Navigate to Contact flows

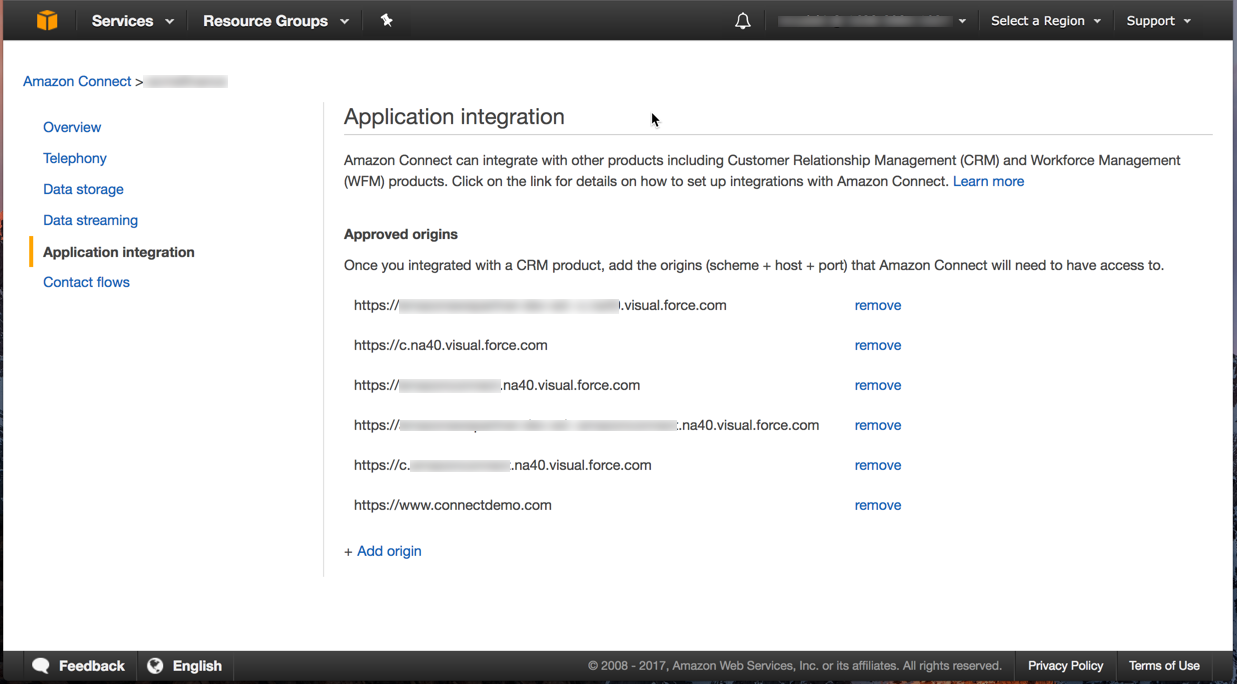click(86, 282)
